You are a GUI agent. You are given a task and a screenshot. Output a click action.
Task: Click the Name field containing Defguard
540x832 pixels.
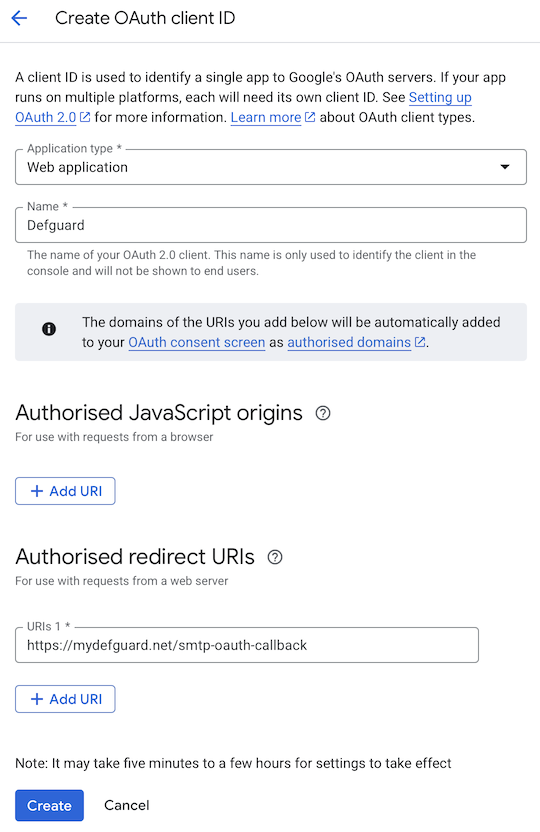[x=271, y=225]
